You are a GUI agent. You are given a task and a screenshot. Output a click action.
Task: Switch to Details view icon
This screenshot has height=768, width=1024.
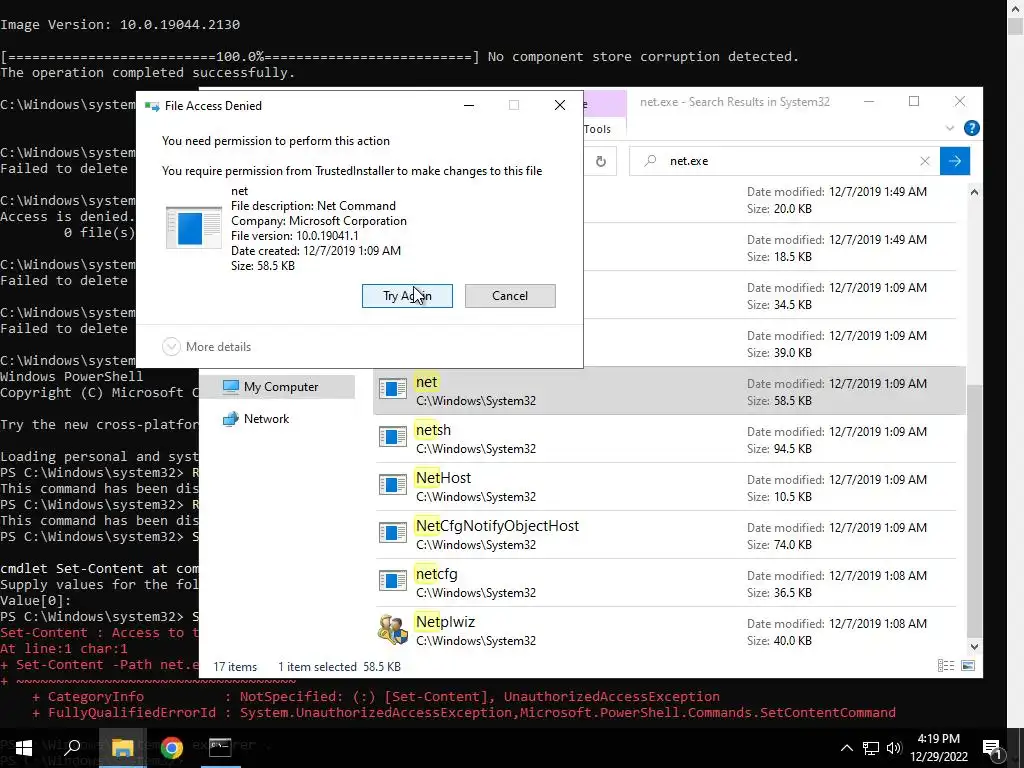click(946, 666)
